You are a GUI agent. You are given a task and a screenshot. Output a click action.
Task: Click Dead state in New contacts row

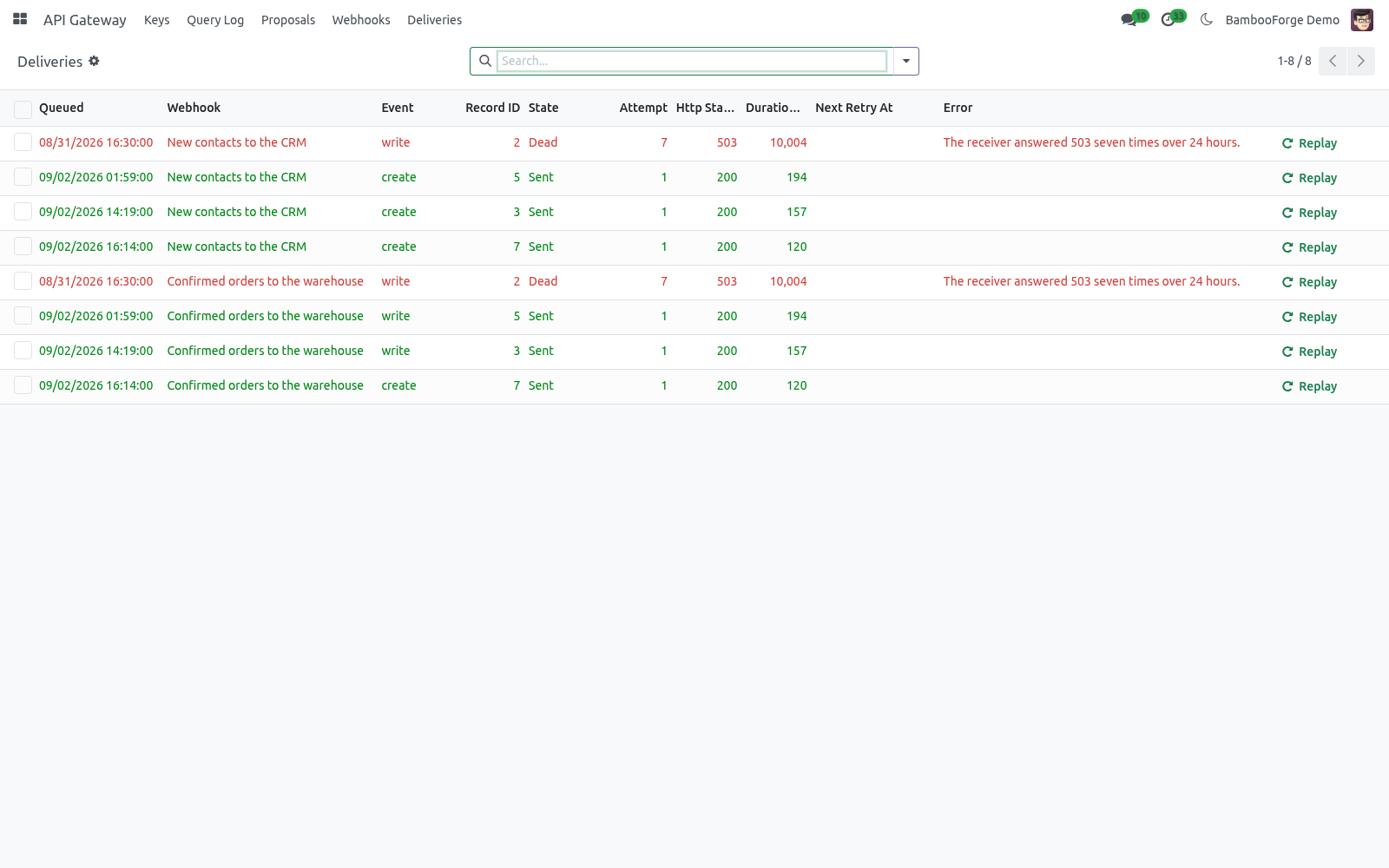tap(543, 142)
